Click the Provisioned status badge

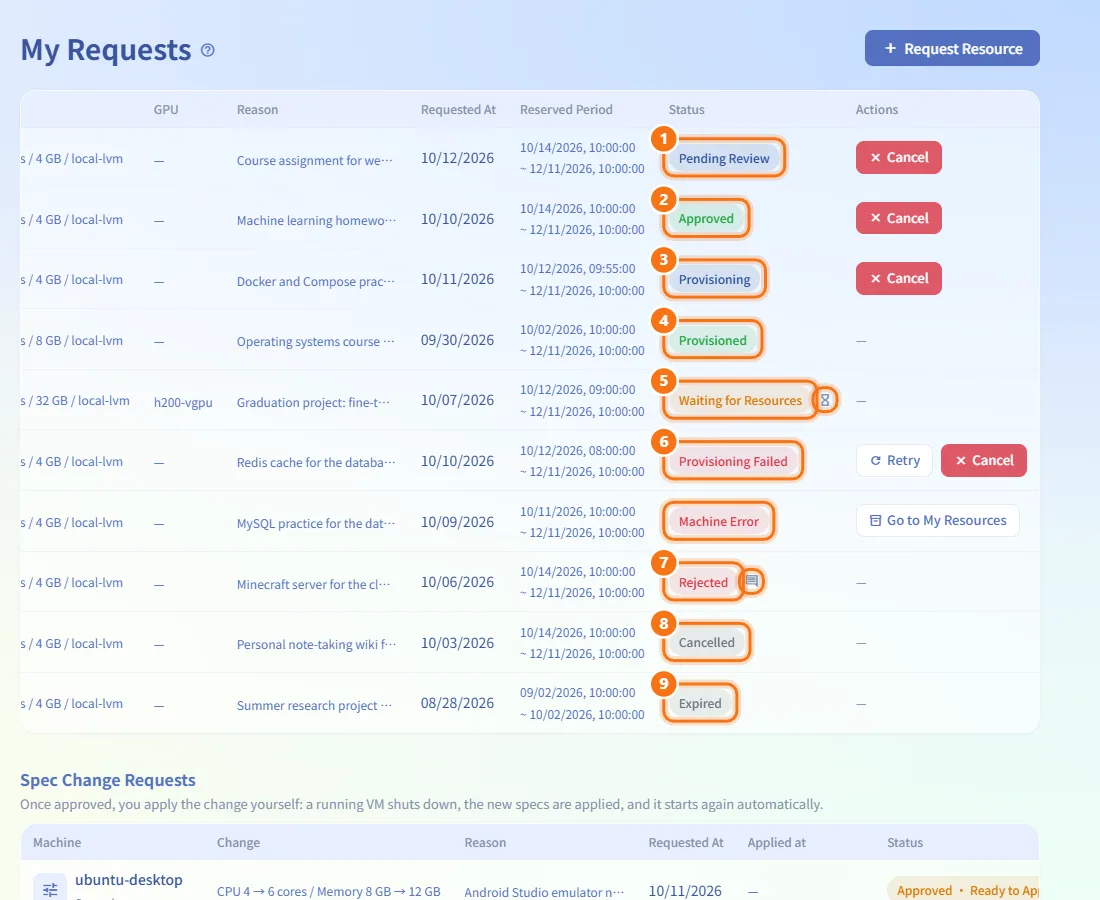(712, 340)
